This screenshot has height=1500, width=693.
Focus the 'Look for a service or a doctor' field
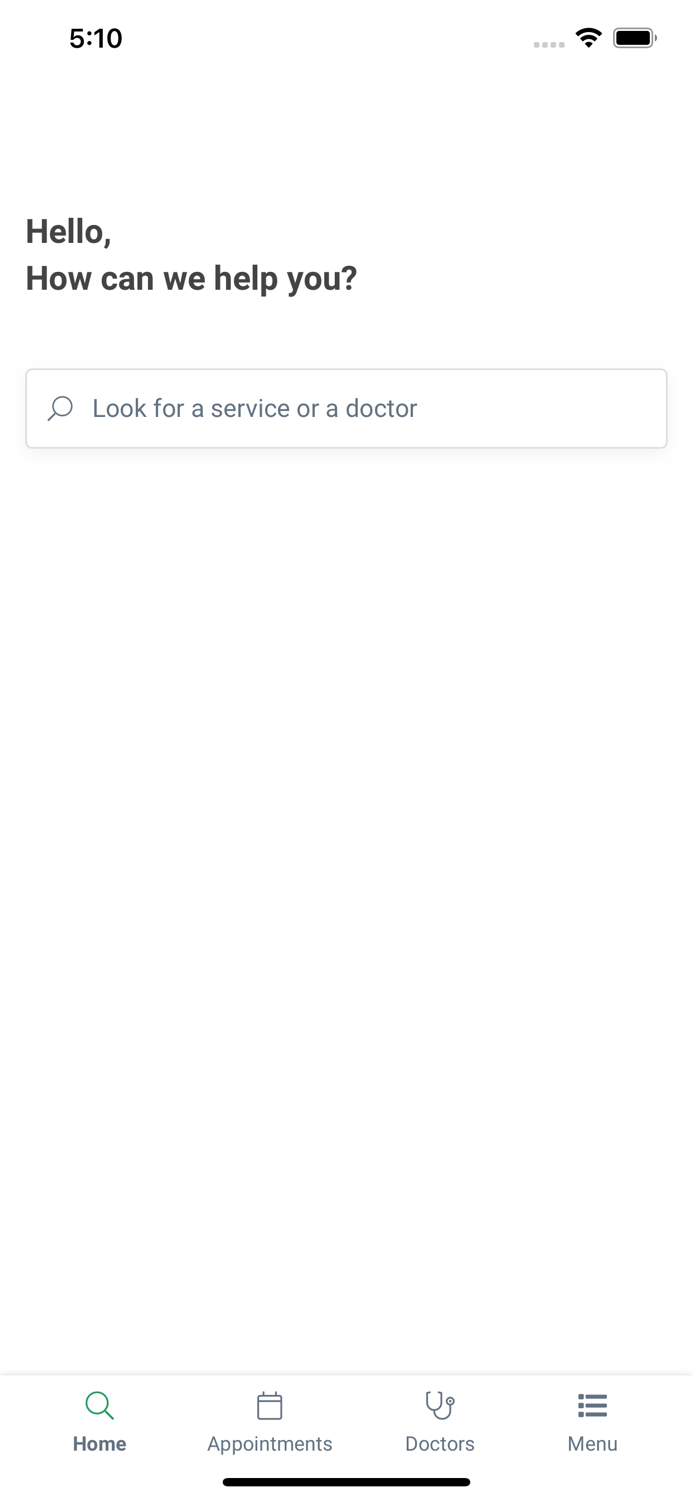click(x=346, y=408)
